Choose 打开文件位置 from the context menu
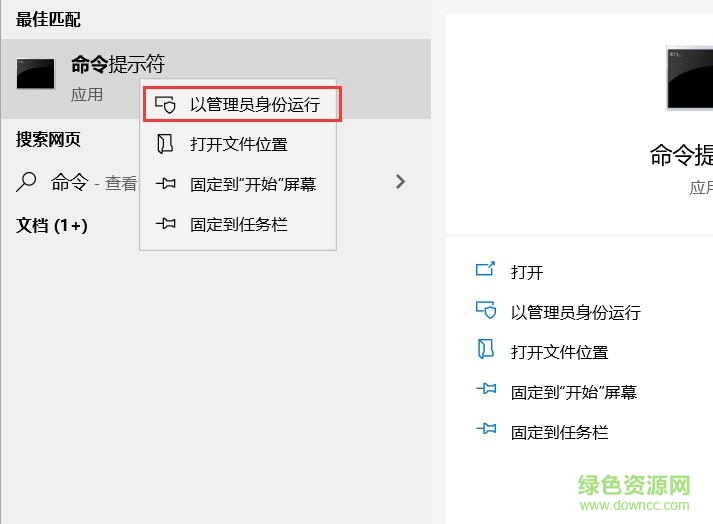Screen dimensions: 713x524 239,144
